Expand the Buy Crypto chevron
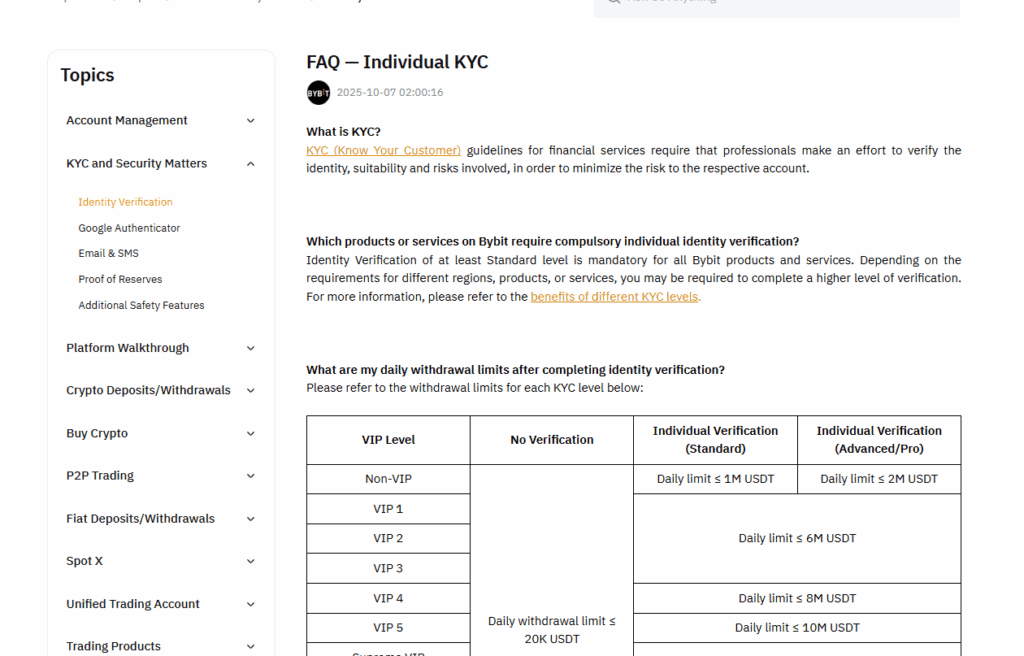Image resolution: width=1024 pixels, height=656 pixels. (x=251, y=434)
